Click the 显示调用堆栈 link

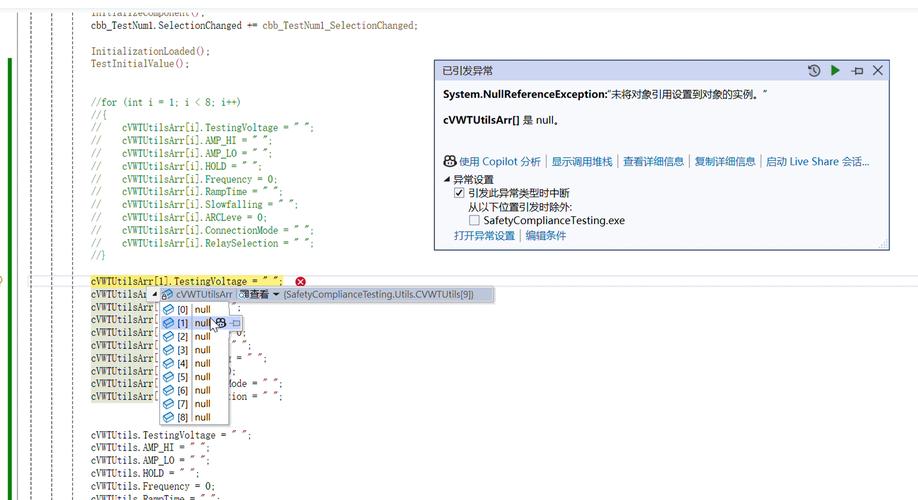point(581,161)
